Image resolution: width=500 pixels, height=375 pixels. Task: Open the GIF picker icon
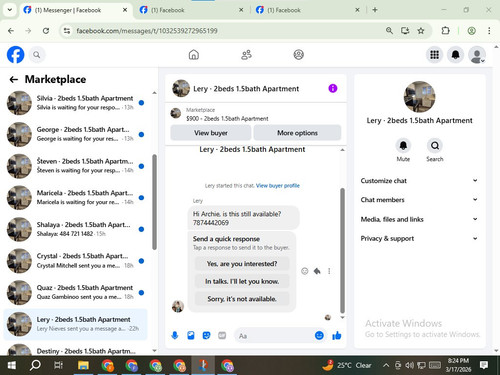(x=222, y=335)
